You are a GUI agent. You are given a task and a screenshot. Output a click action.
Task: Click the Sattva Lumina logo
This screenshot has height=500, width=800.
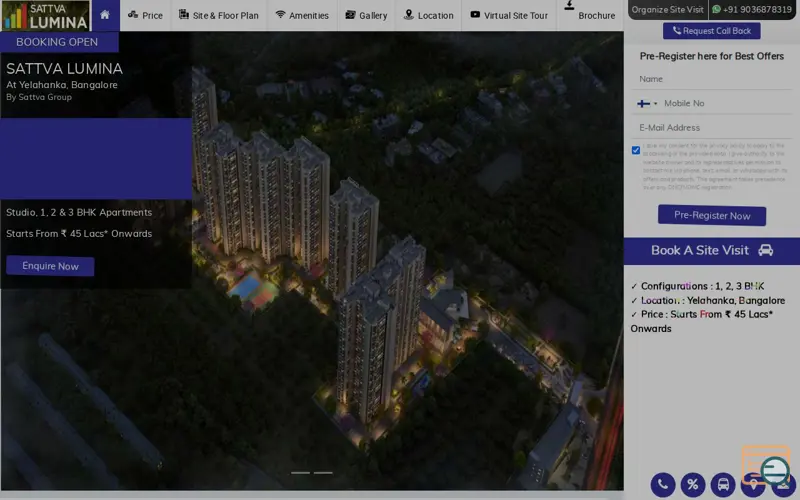(45, 15)
